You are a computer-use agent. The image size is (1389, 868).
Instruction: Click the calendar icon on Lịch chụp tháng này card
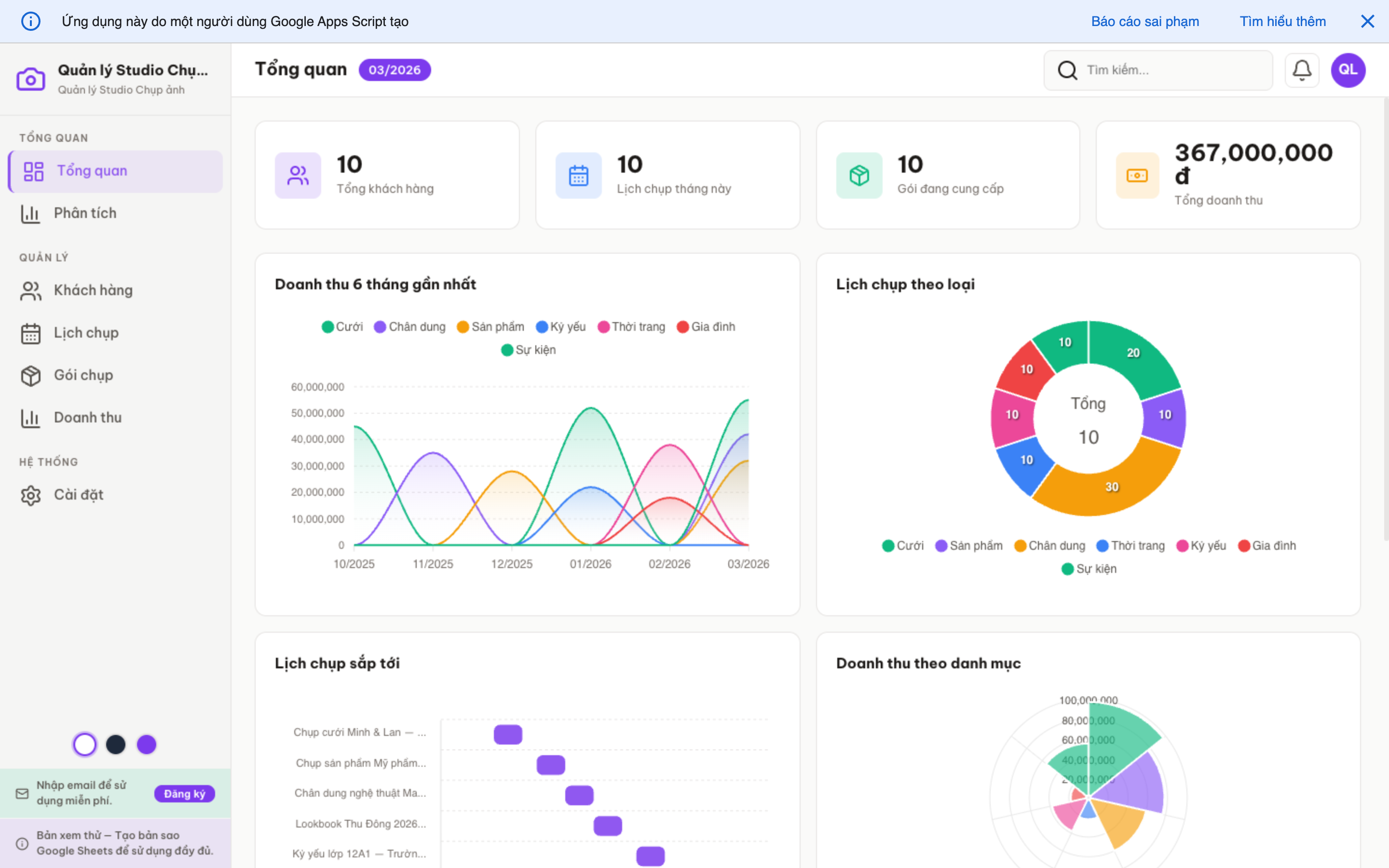578,175
